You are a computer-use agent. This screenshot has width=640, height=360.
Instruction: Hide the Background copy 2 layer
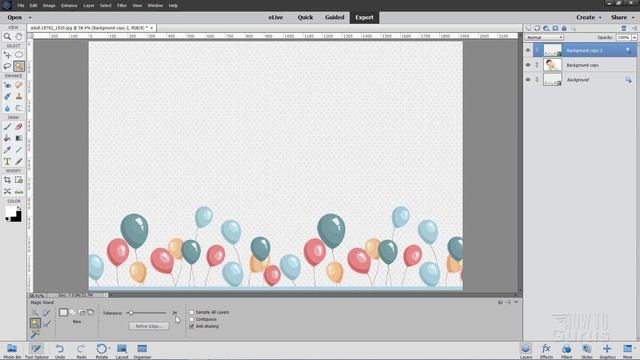(x=528, y=50)
